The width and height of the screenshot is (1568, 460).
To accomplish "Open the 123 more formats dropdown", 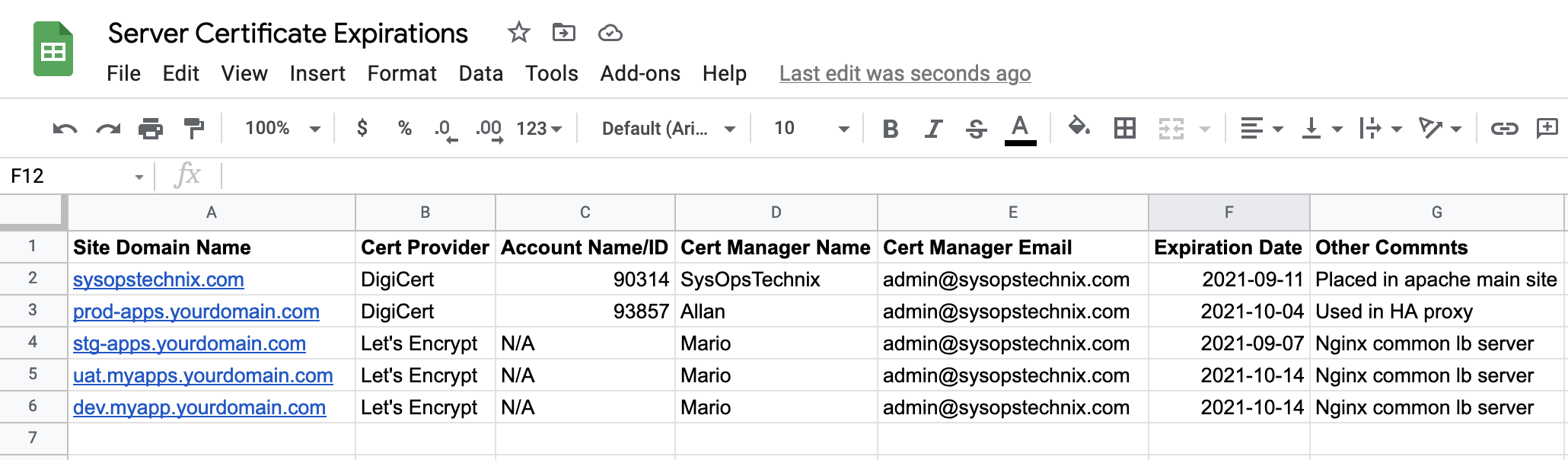I will (539, 129).
